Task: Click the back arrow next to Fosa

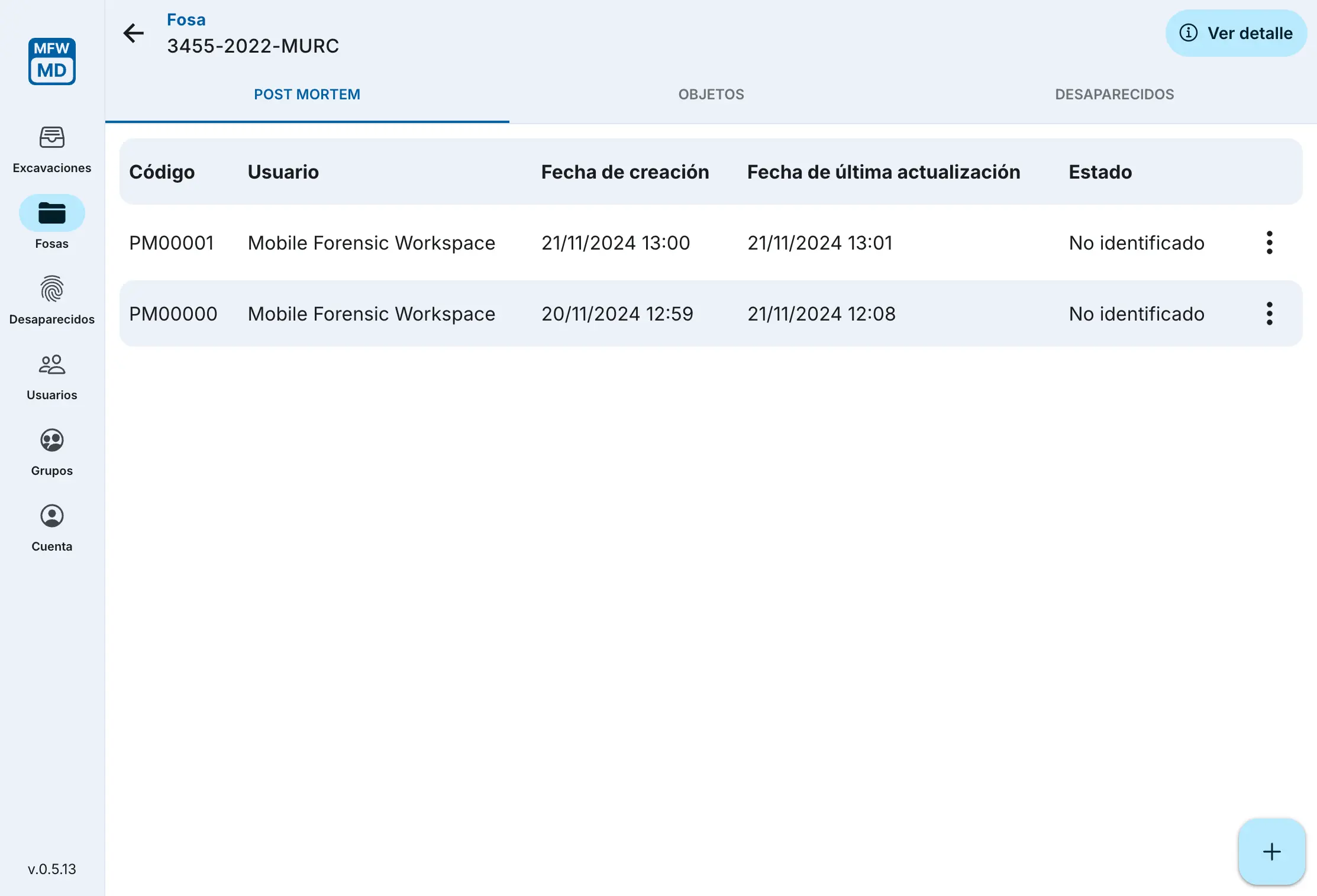Action: point(134,33)
